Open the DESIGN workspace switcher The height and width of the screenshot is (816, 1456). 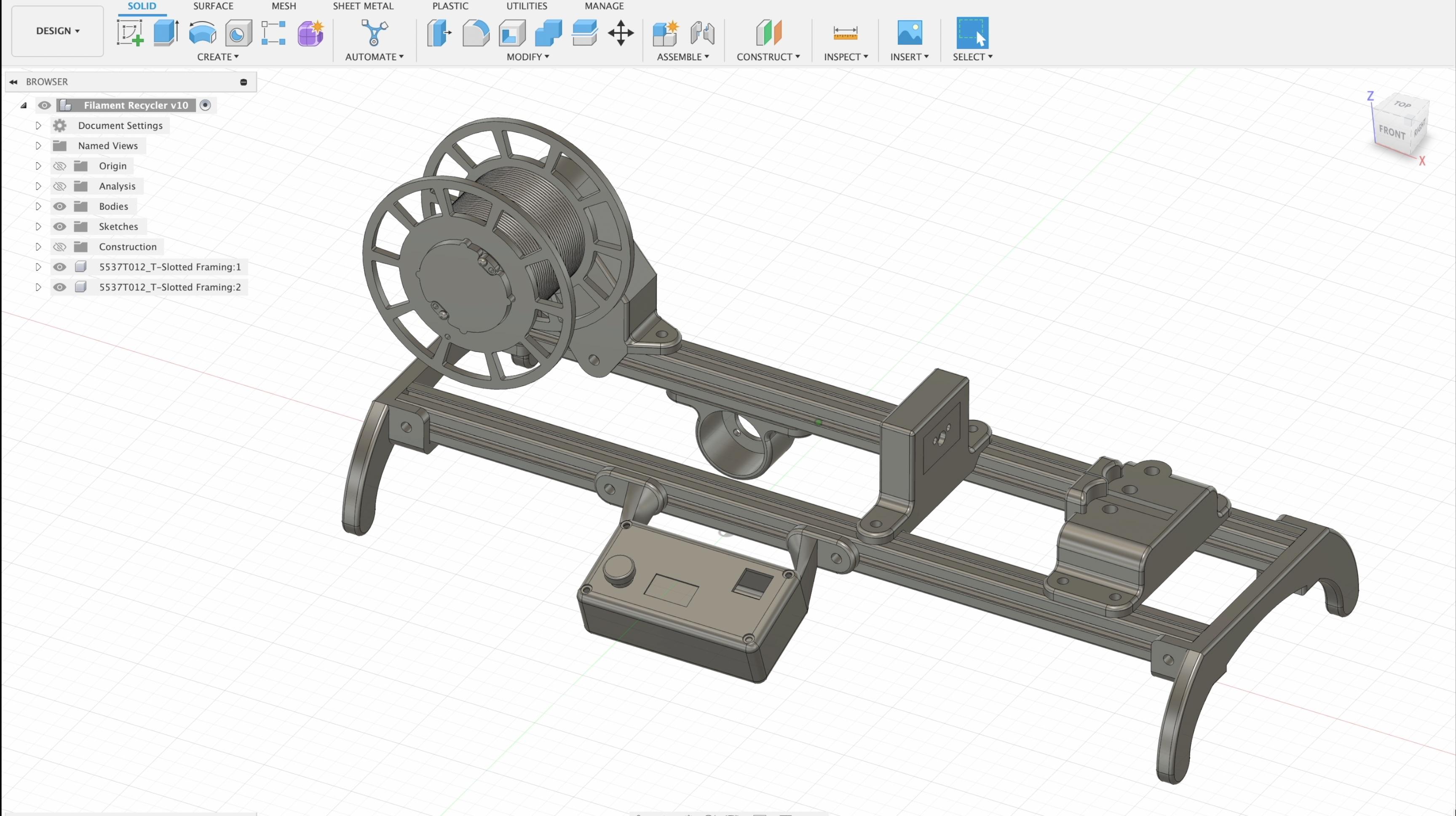[x=56, y=30]
